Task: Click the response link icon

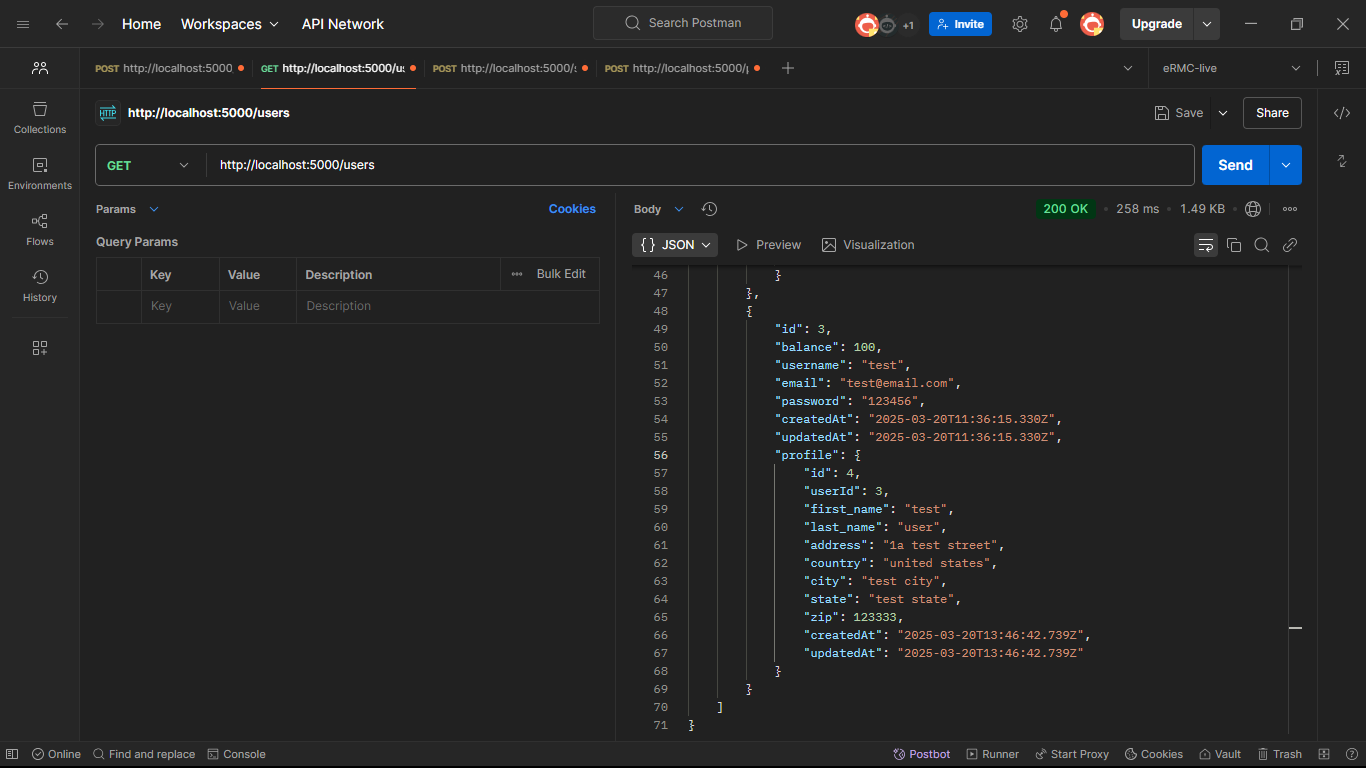Action: (1290, 245)
